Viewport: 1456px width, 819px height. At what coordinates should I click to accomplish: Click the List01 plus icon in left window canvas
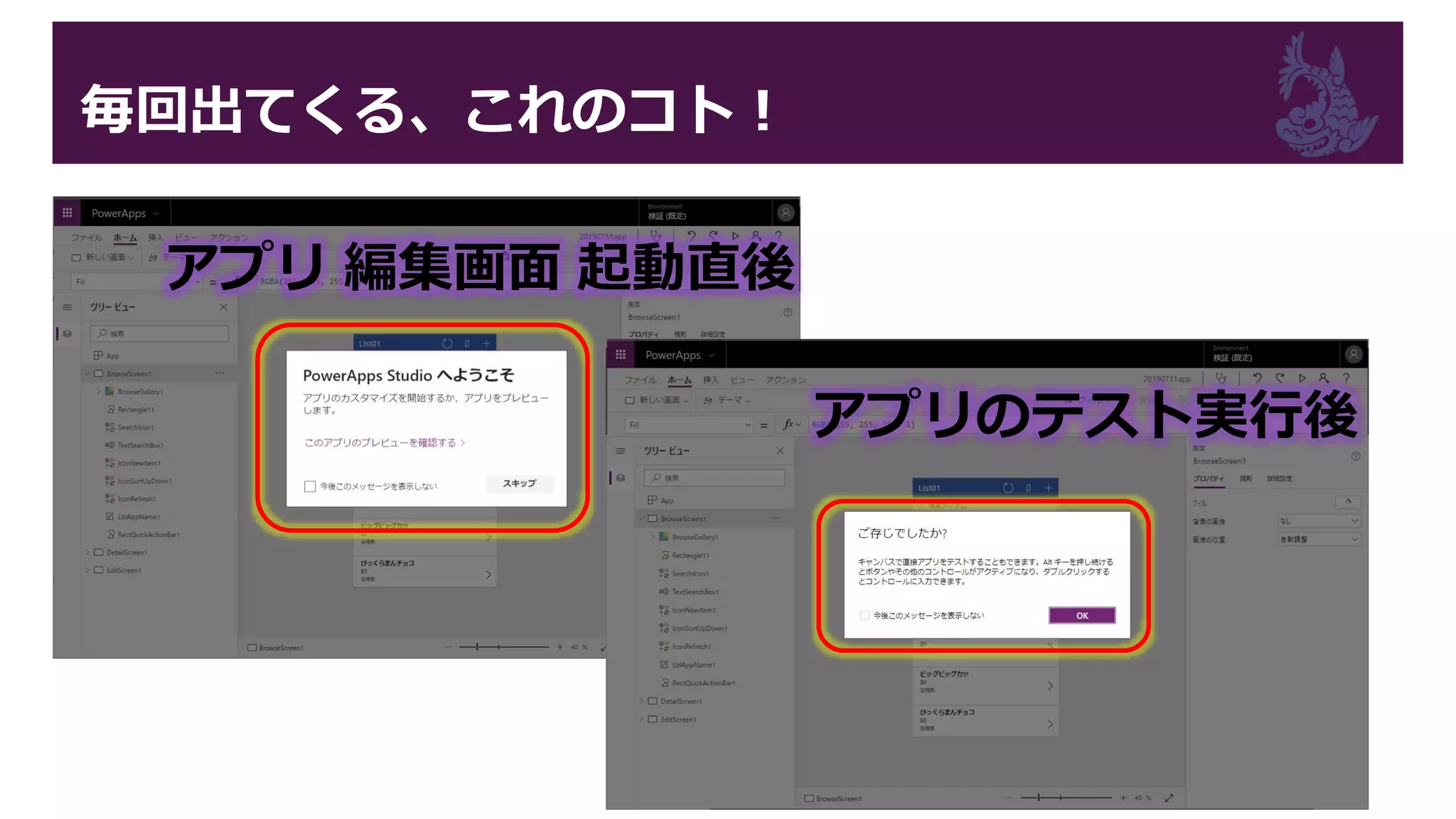[x=487, y=343]
